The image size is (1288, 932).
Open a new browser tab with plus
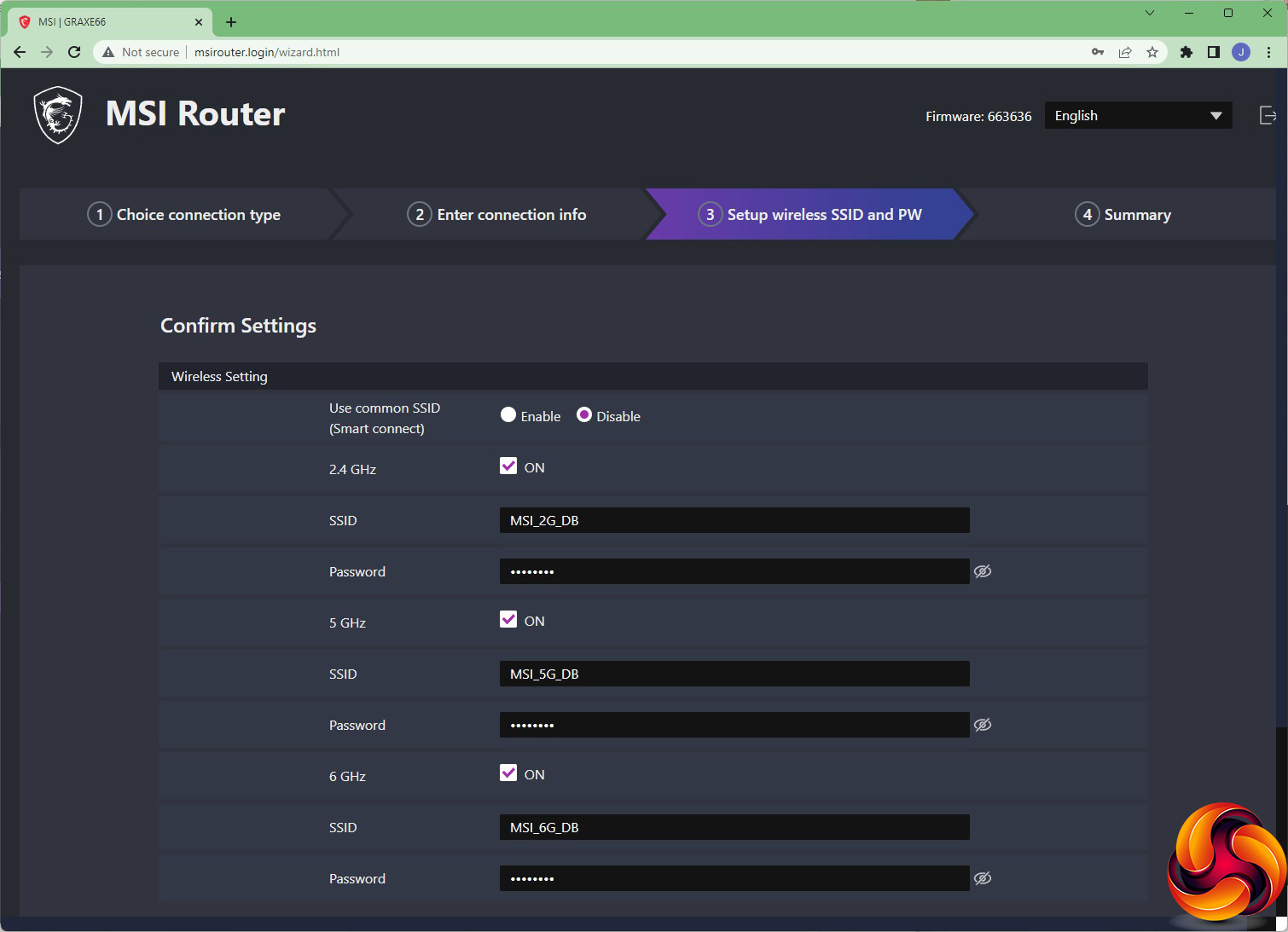[x=231, y=22]
